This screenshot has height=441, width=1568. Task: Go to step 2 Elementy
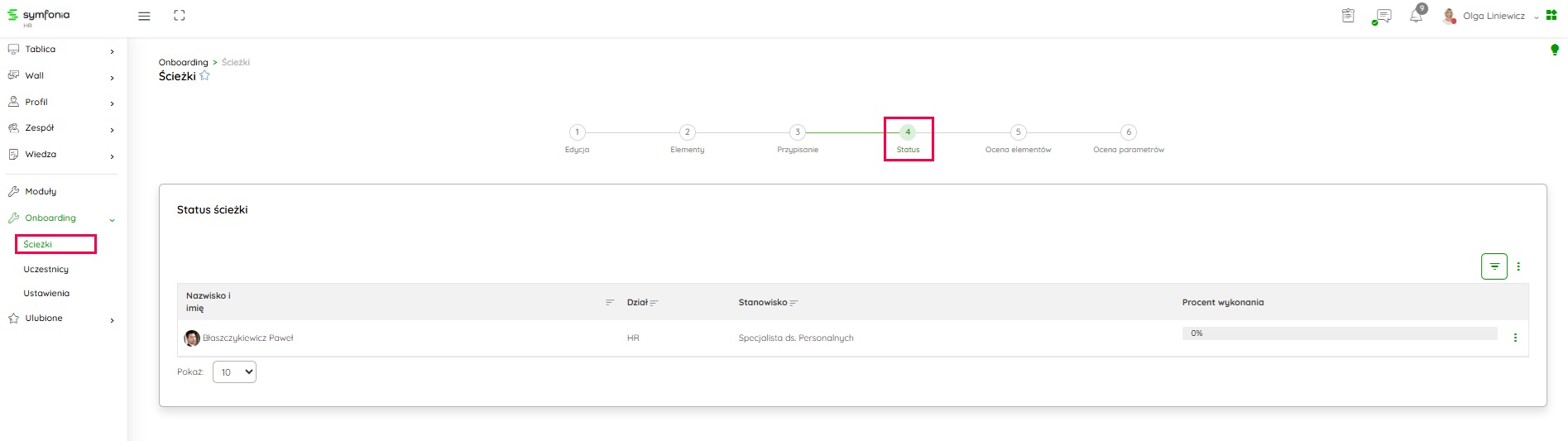pos(687,132)
